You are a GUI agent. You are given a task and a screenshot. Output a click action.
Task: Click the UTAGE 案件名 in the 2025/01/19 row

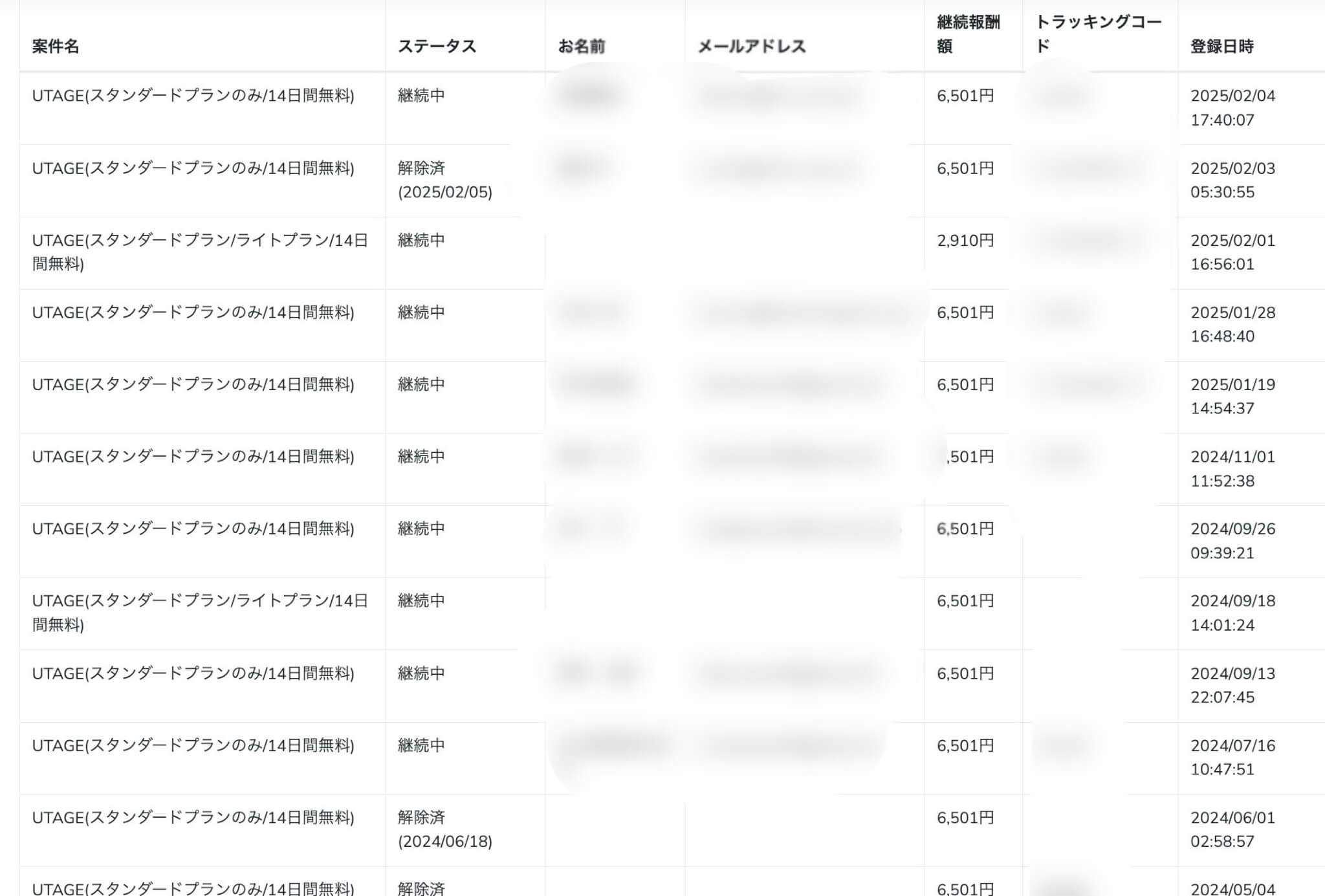coord(193,384)
